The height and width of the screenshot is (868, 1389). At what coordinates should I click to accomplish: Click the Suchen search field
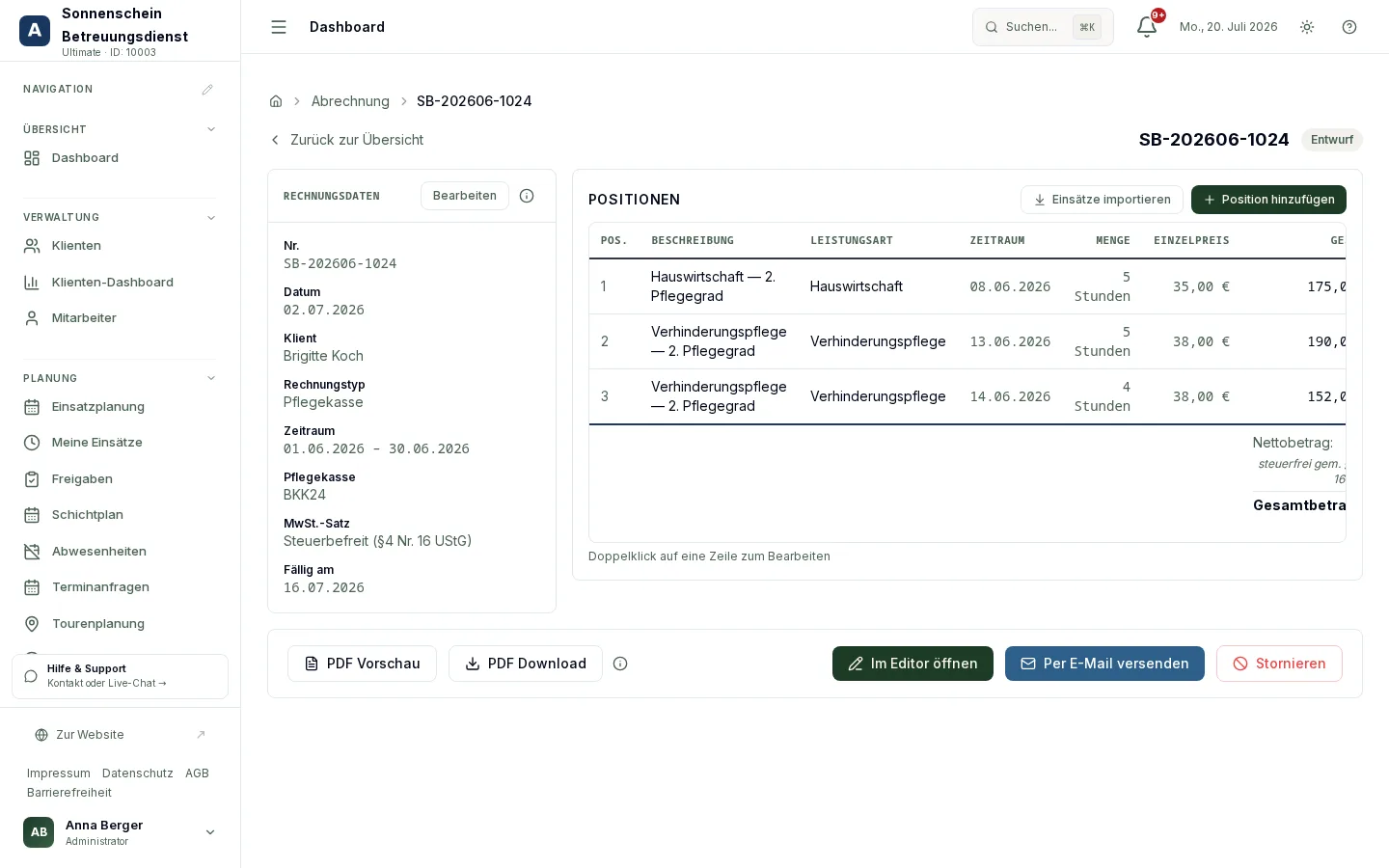(1043, 27)
